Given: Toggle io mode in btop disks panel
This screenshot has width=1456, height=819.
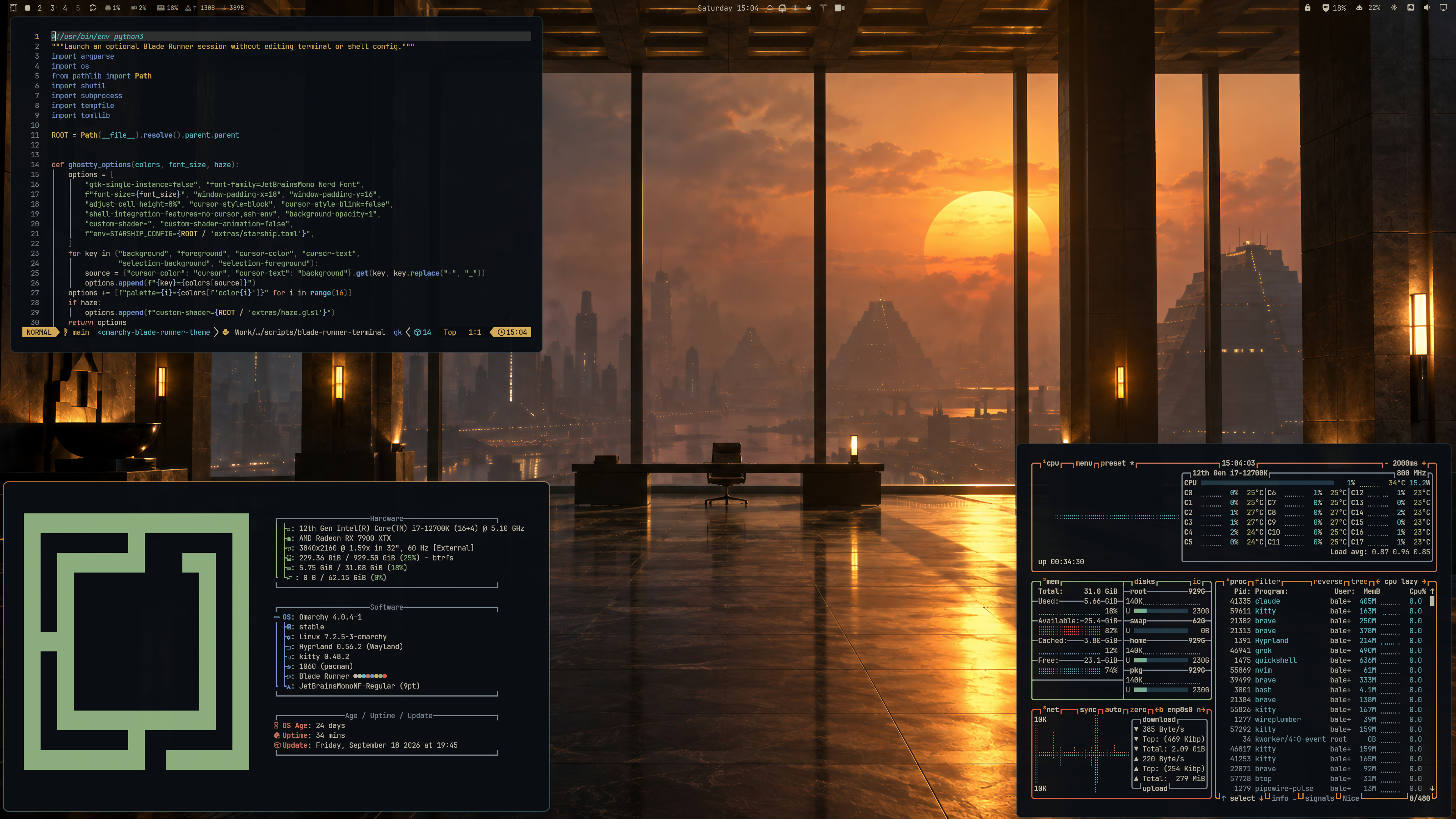Looking at the screenshot, I should pyautogui.click(x=1197, y=582).
